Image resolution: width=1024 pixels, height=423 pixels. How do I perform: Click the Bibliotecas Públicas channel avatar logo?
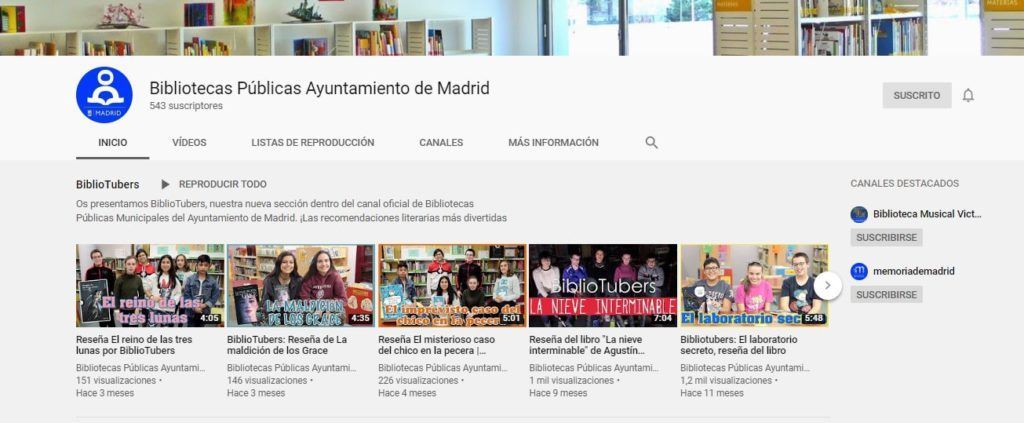tap(104, 95)
